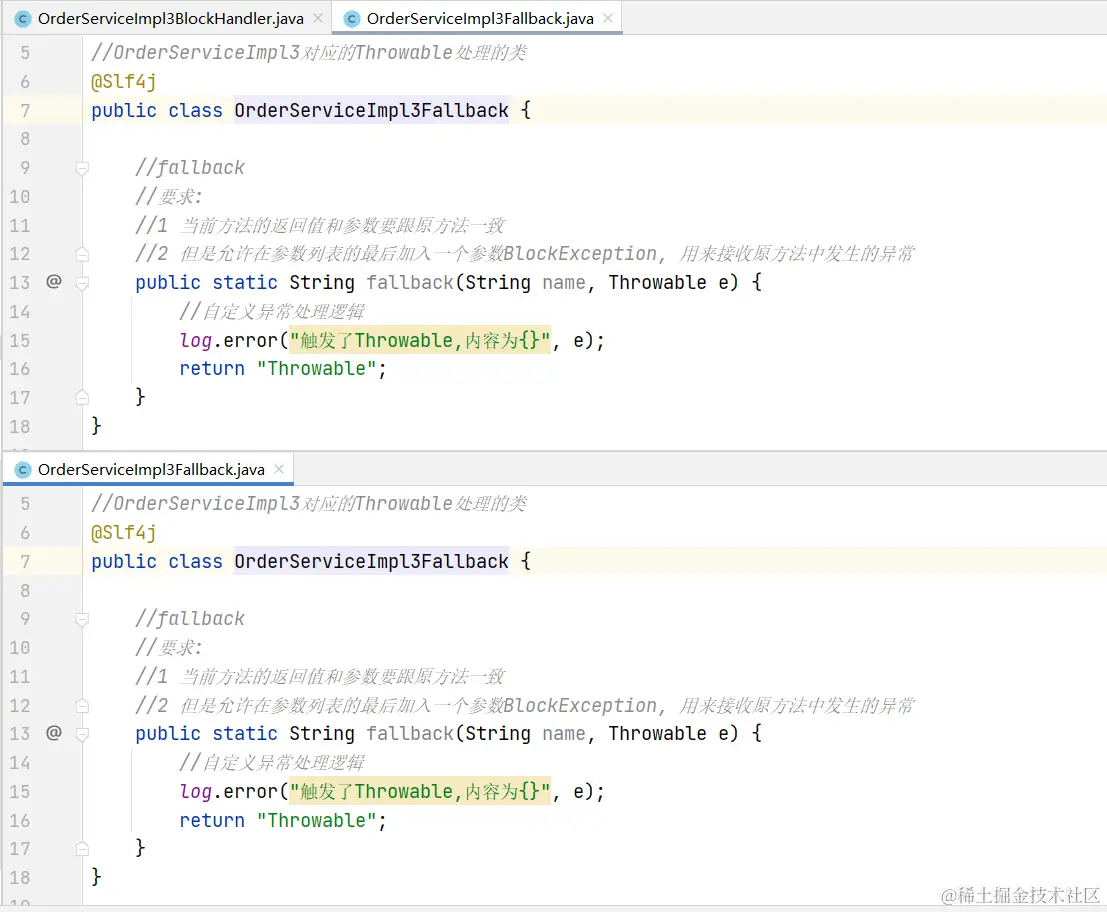1107x912 pixels.
Task: Click the //OrderServiceImpl3 comment on line 5, upper editor
Action: coord(309,52)
